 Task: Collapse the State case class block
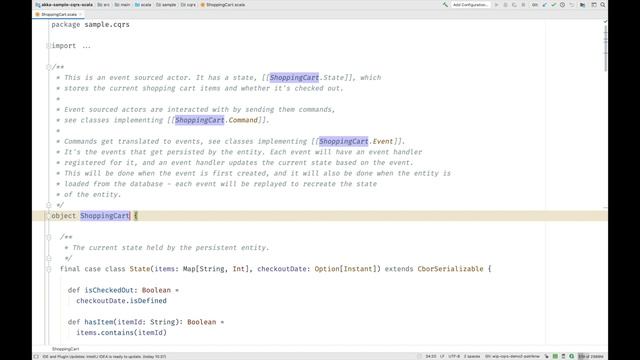click(49, 269)
